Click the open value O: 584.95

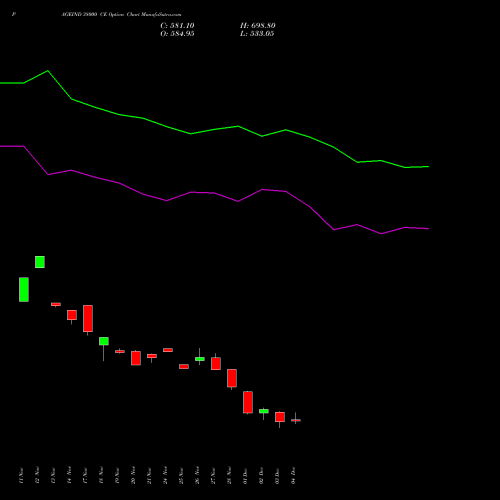(177, 34)
